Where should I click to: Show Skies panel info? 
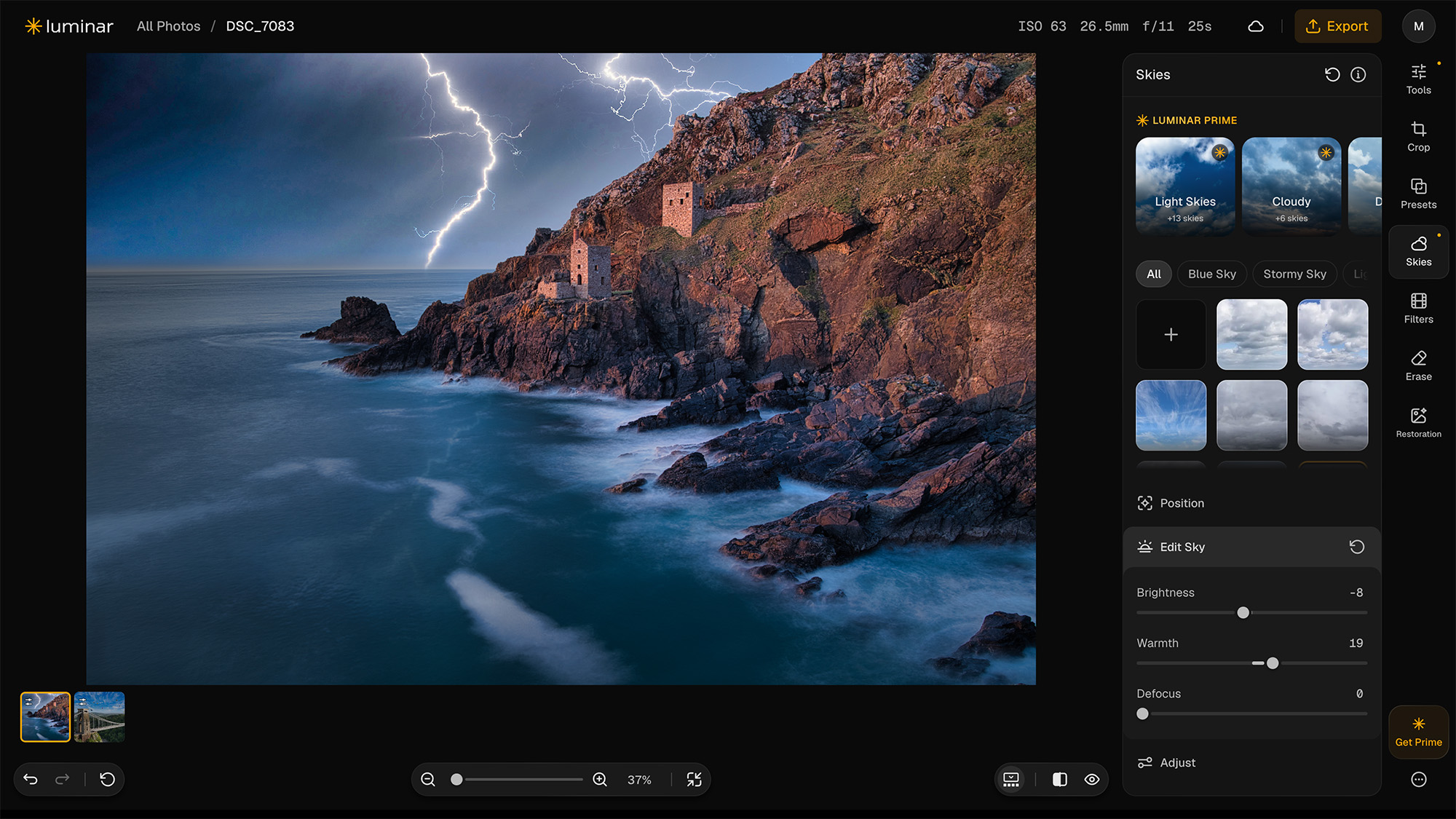click(x=1358, y=74)
